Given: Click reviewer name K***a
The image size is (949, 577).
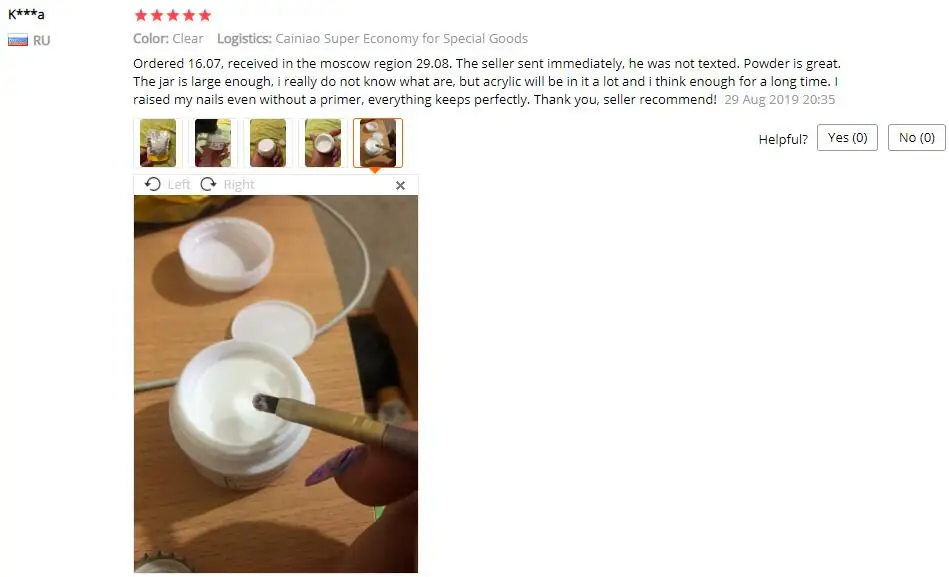Looking at the screenshot, I should point(26,14).
